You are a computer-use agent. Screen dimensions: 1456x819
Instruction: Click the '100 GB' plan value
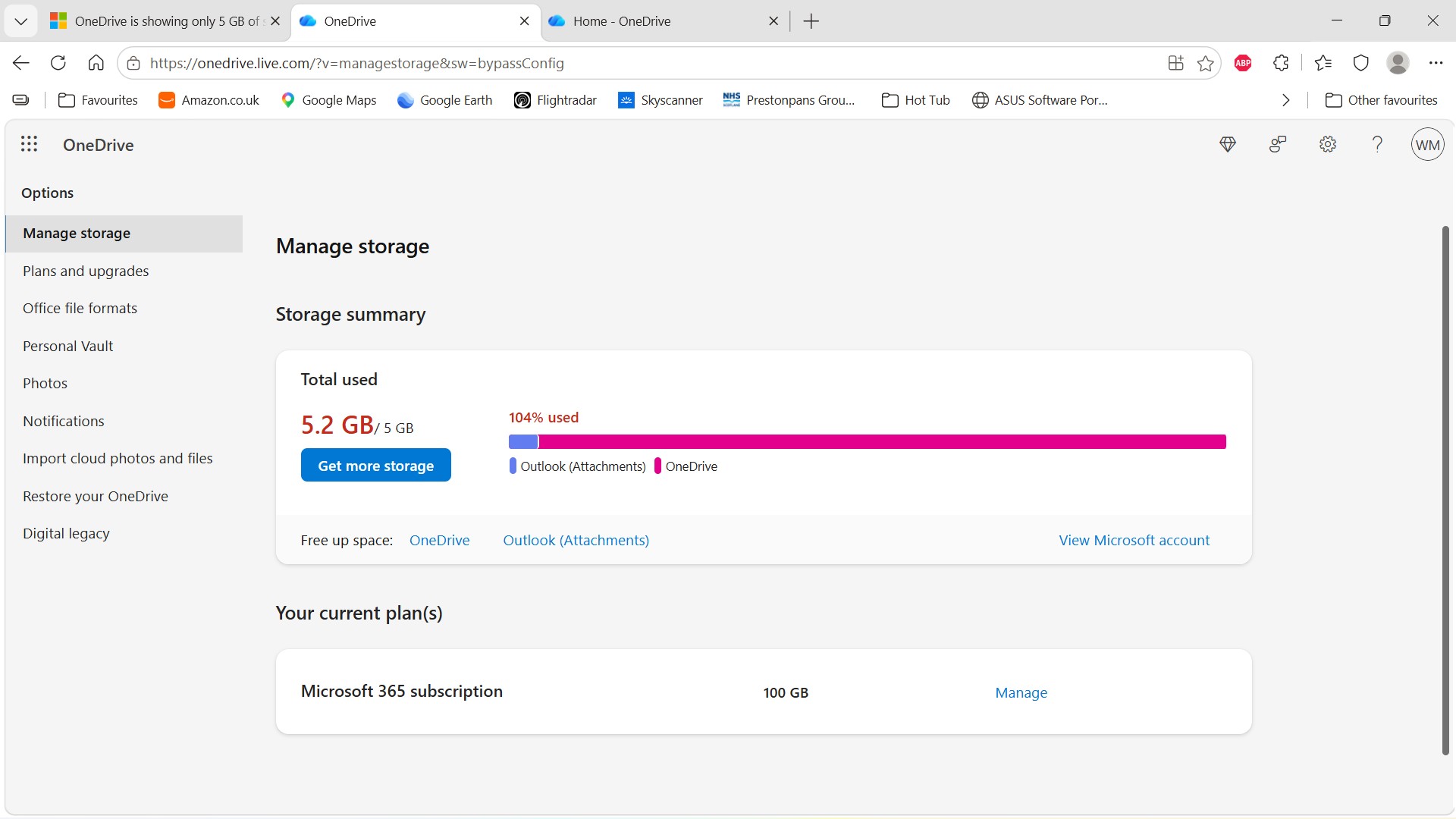786,692
